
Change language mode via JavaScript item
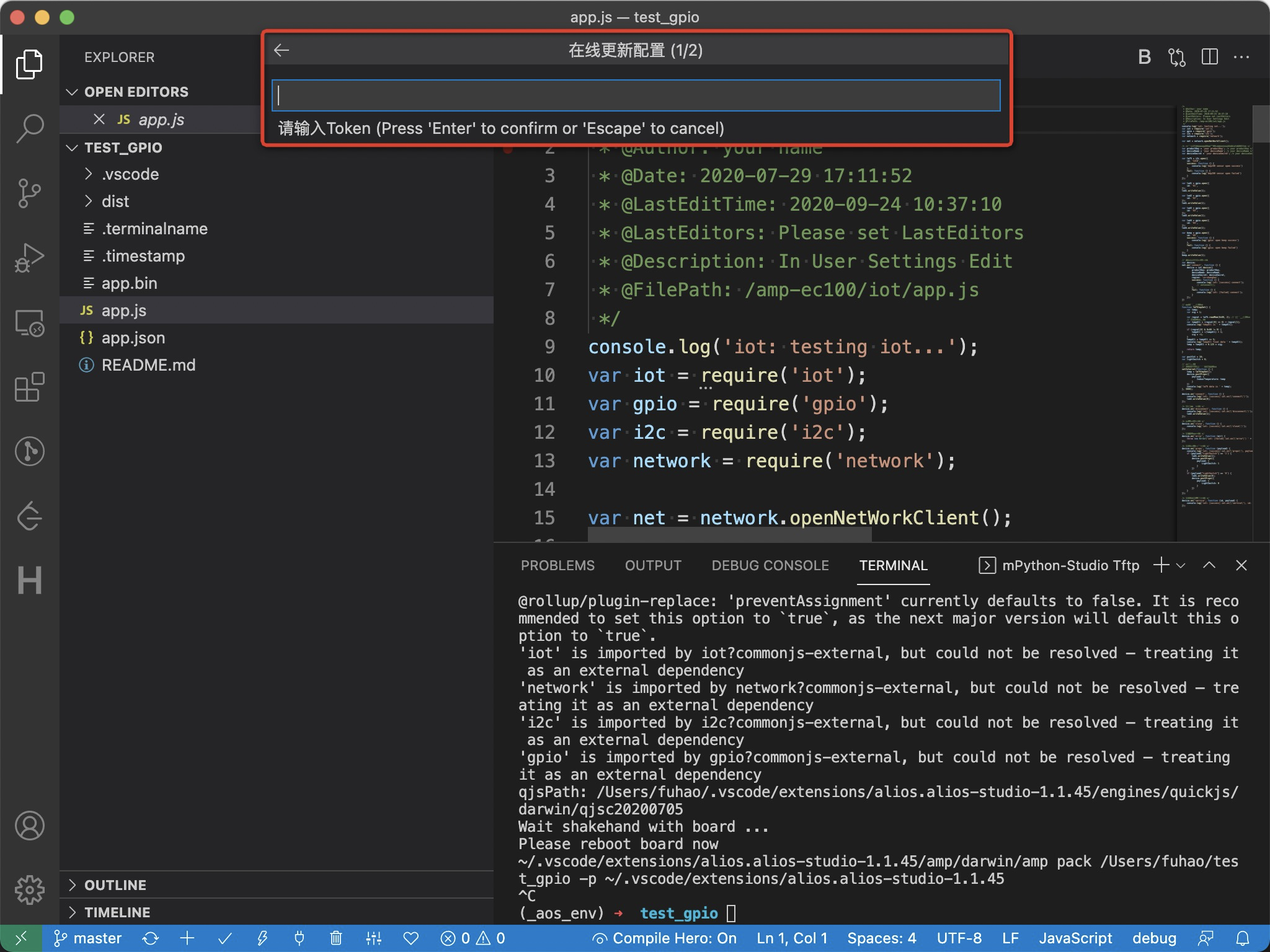(x=1076, y=938)
